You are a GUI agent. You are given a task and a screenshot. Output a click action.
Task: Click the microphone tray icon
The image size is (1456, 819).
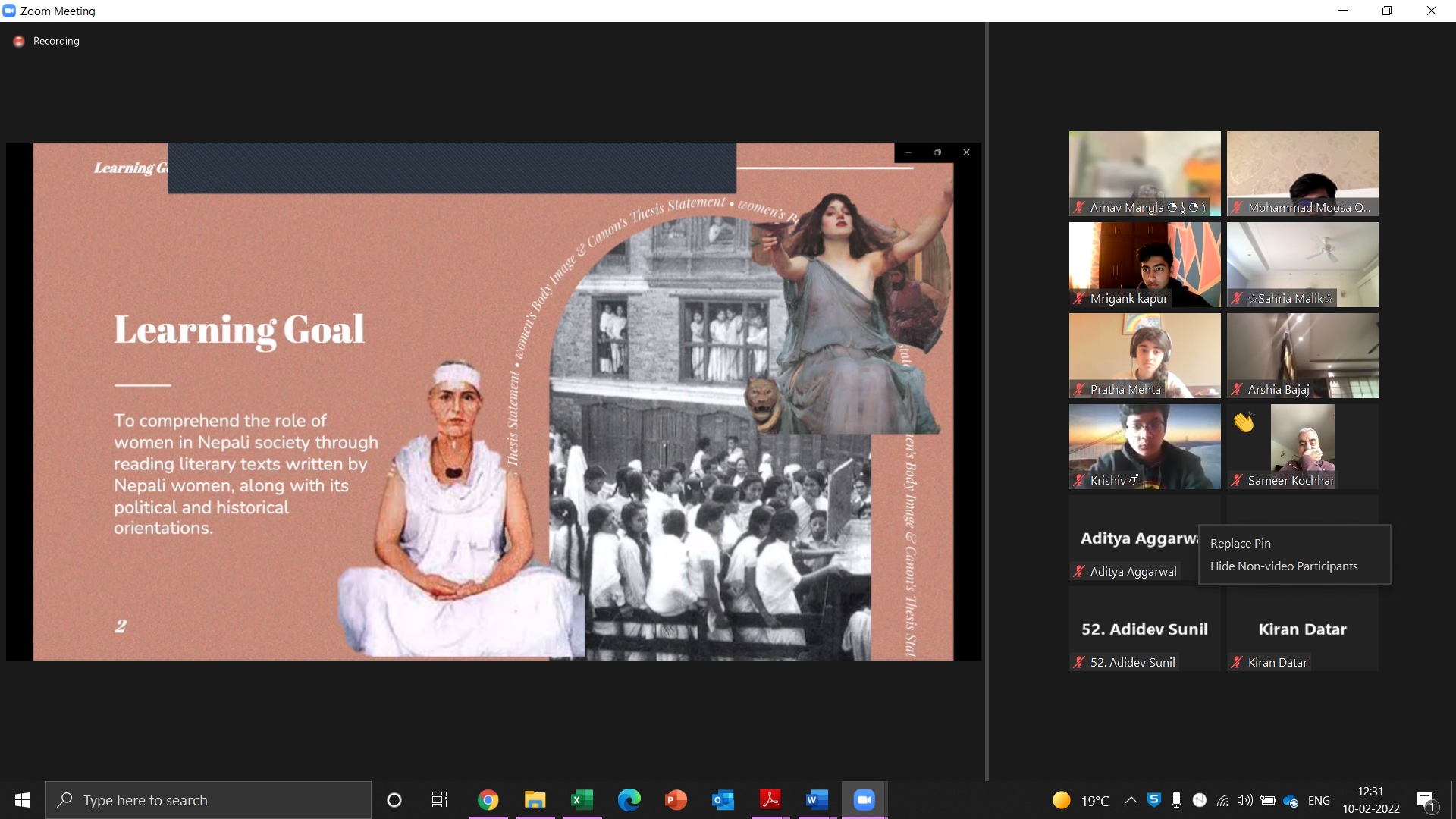(x=1176, y=800)
